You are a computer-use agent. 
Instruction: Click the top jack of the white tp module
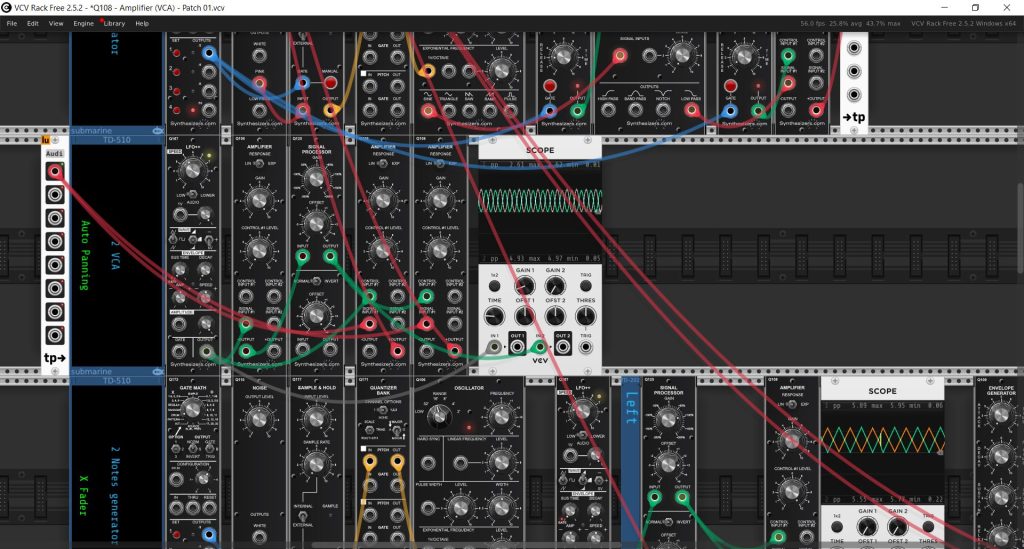854,48
